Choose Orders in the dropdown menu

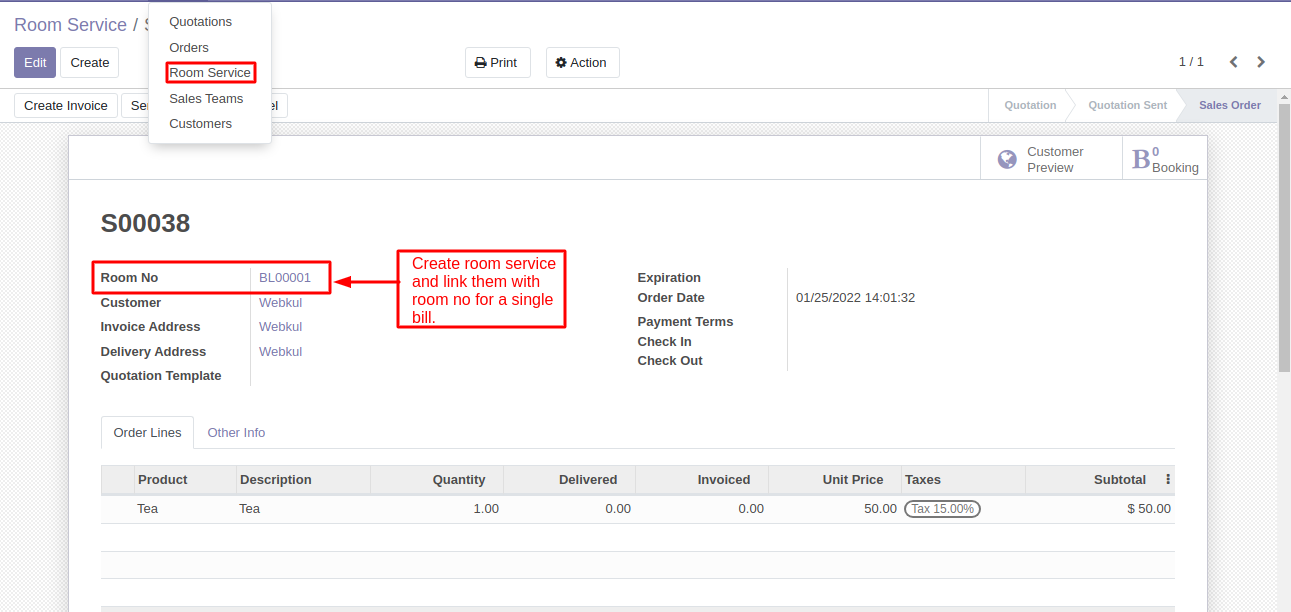[189, 48]
